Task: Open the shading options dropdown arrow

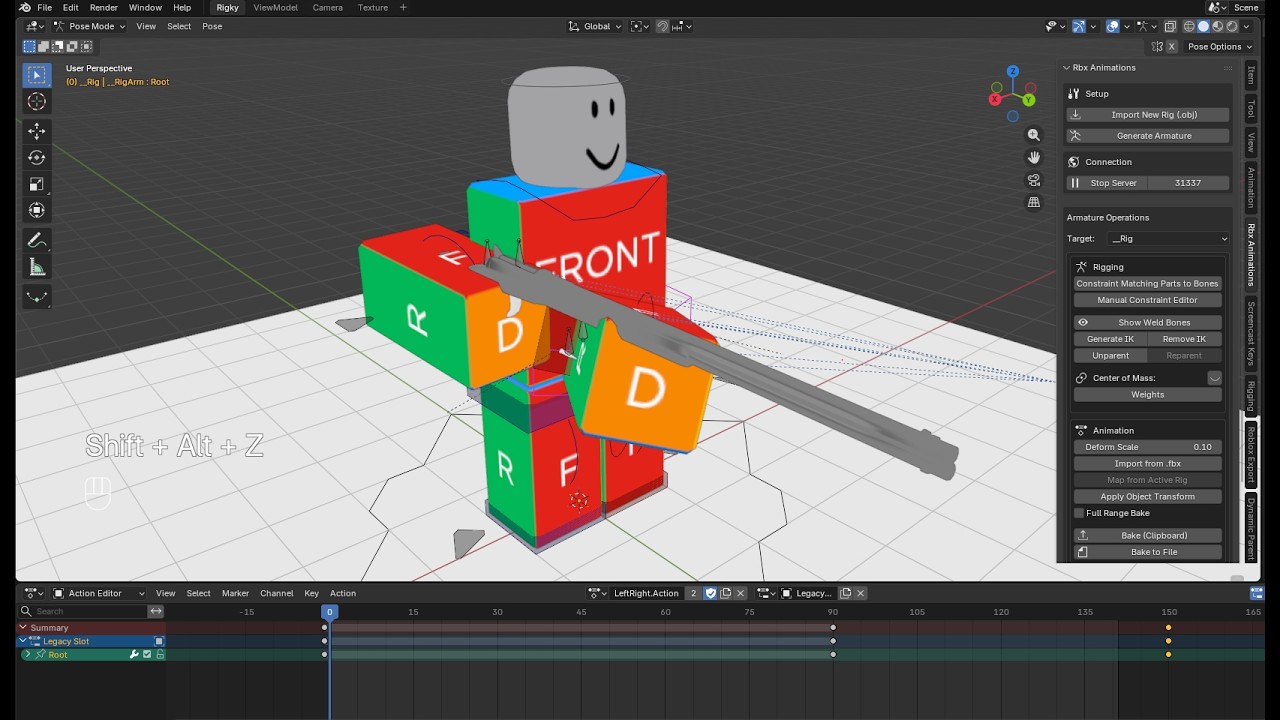Action: (1247, 26)
